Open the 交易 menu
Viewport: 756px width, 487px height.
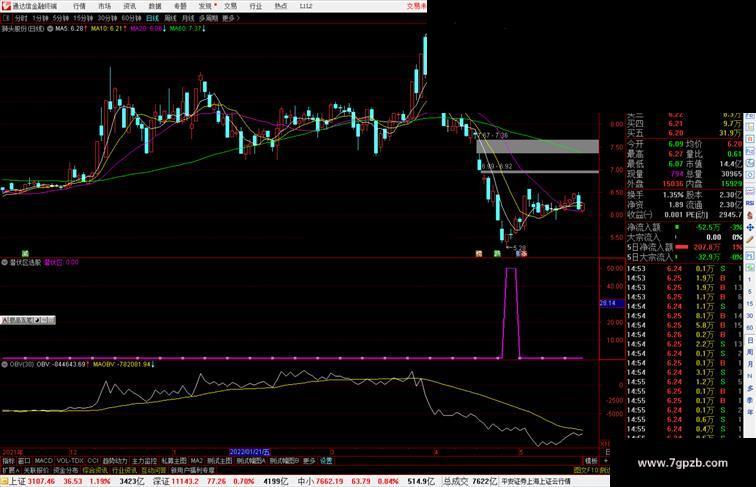pyautogui.click(x=230, y=6)
